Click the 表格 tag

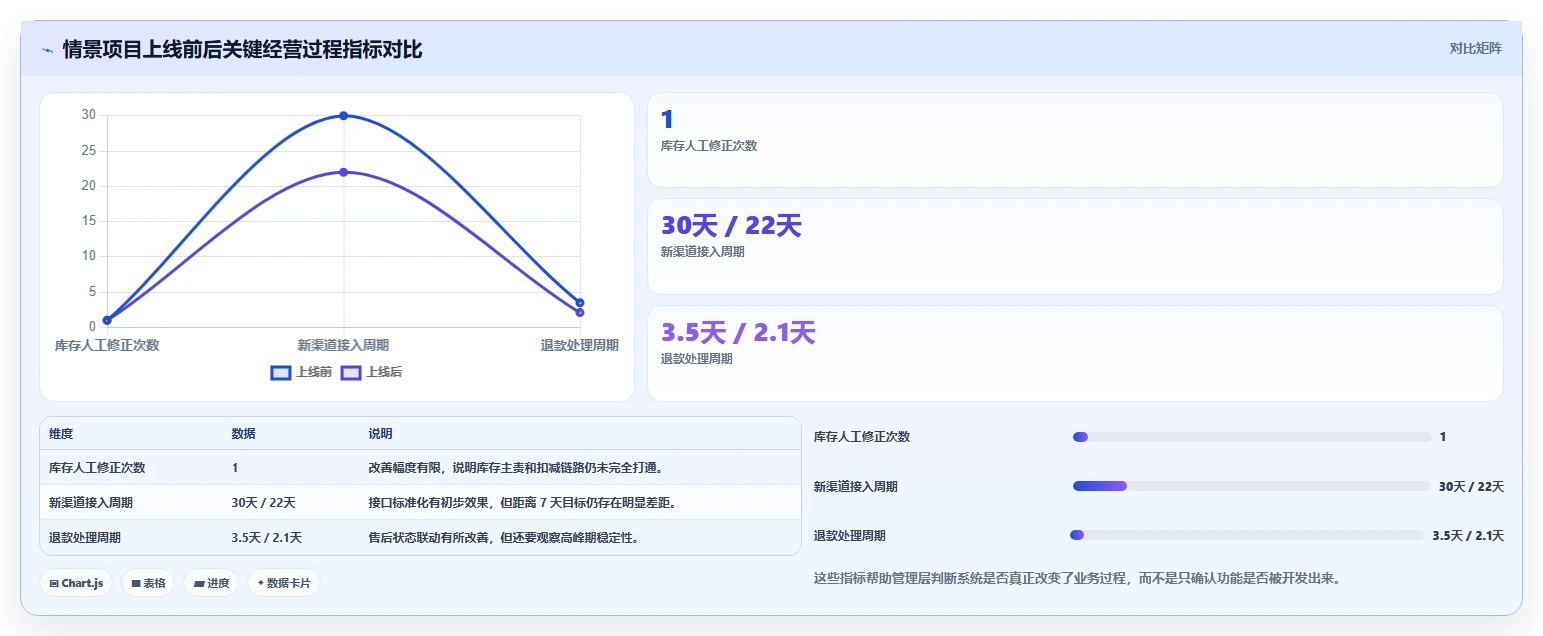pyautogui.click(x=148, y=583)
